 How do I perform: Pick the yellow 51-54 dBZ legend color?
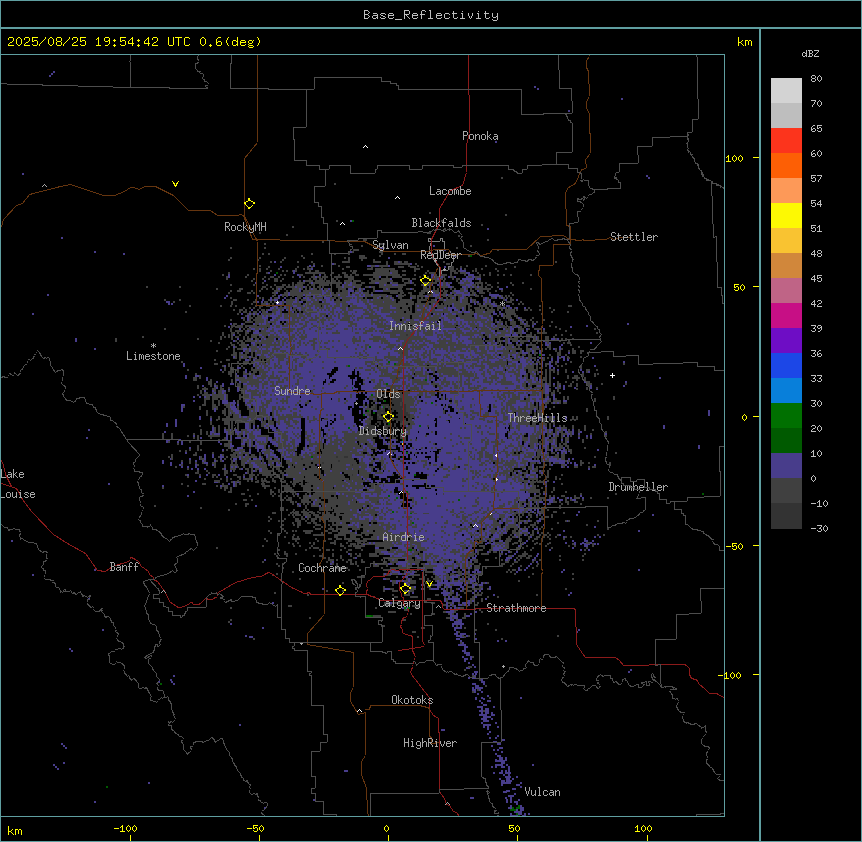786,215
